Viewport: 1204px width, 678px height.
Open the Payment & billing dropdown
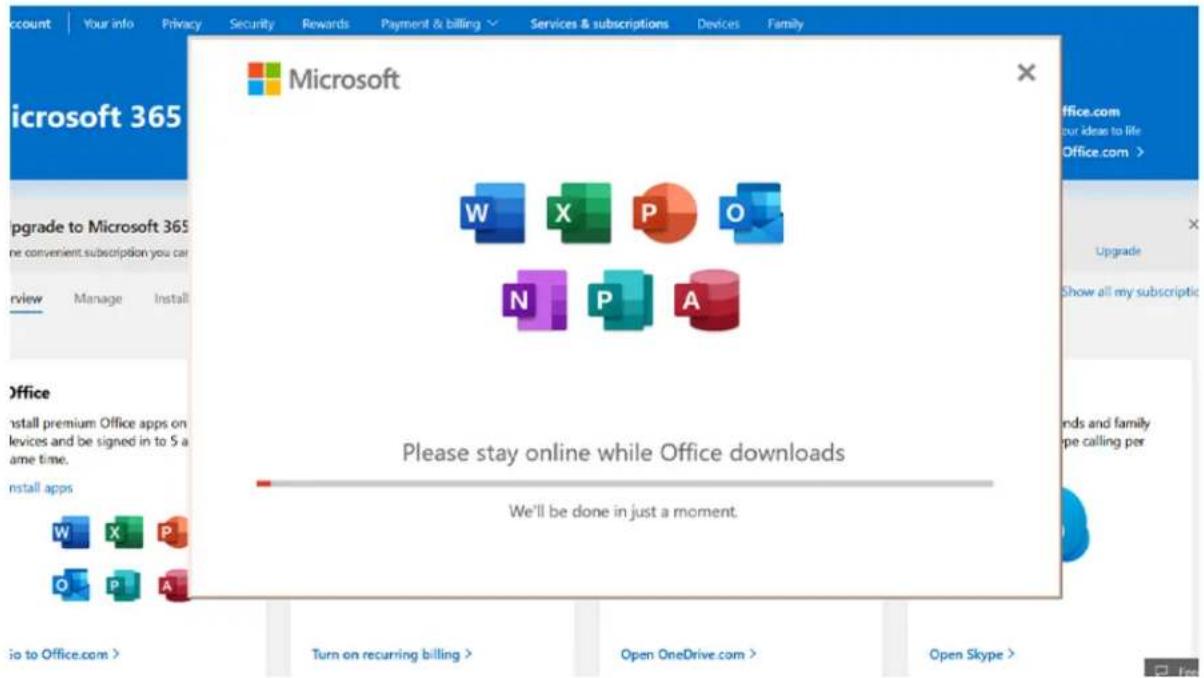[x=439, y=24]
